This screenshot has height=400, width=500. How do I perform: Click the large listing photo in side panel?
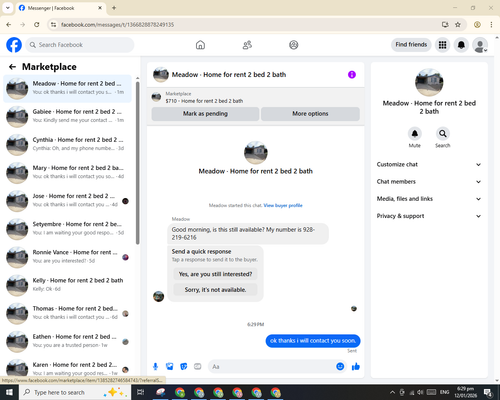click(x=429, y=82)
